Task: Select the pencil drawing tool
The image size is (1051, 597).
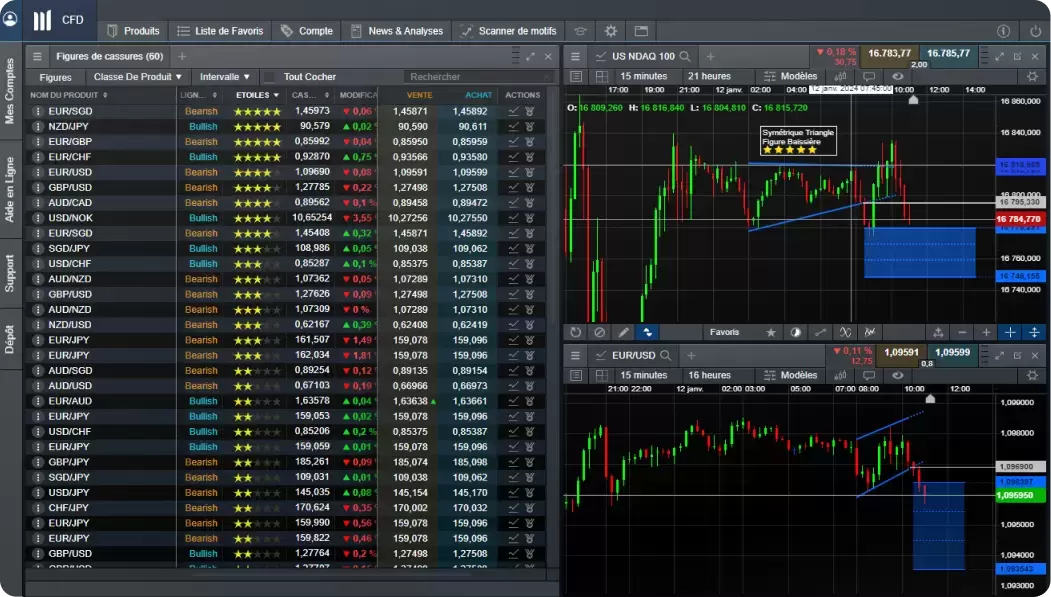Action: [623, 332]
